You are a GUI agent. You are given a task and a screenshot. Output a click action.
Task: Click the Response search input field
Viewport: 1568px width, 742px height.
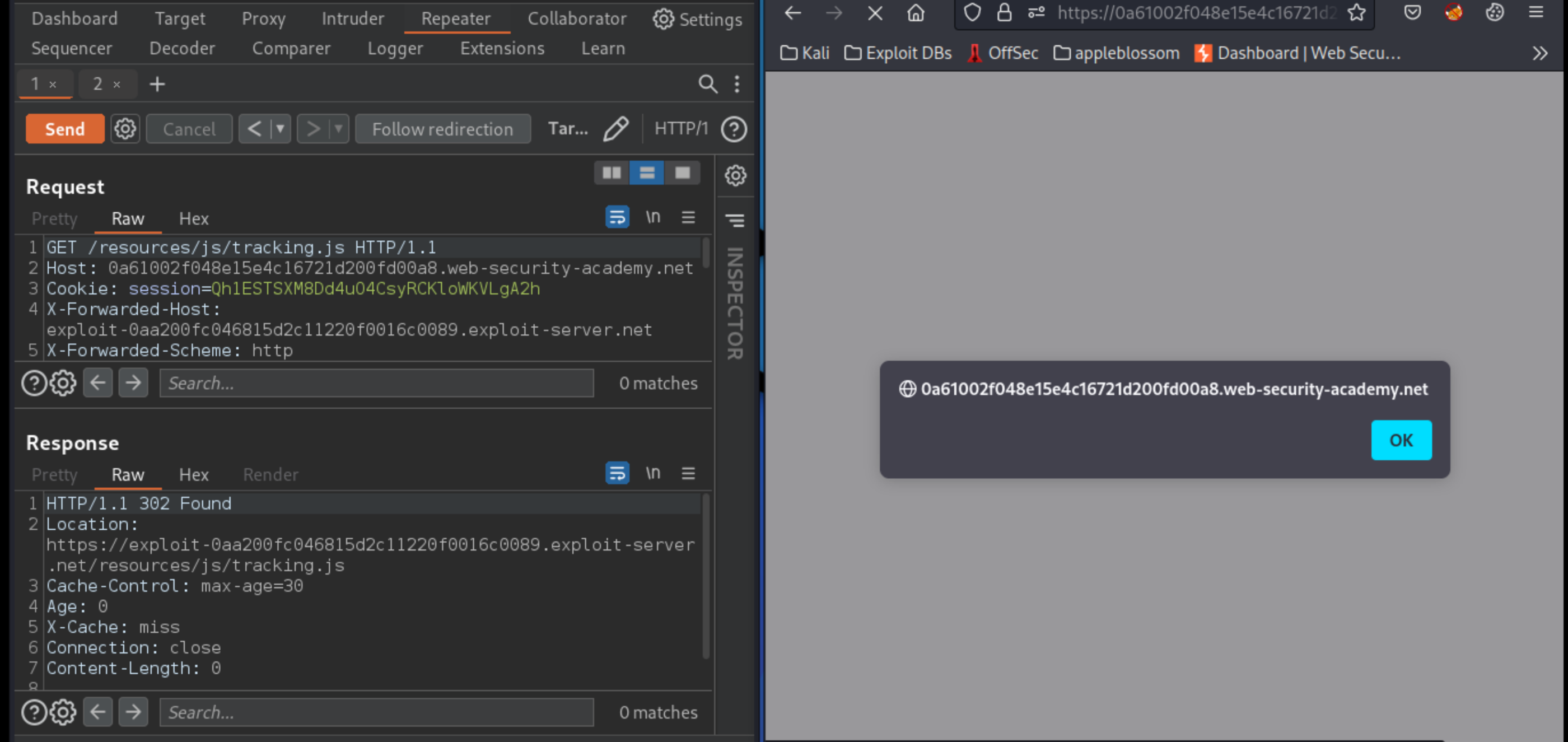376,712
